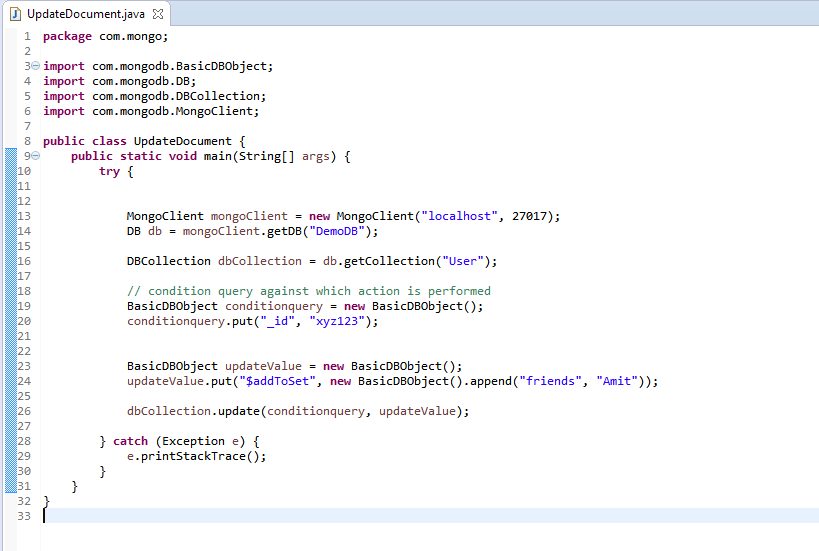Click 'getCollection' method call

tap(389, 261)
